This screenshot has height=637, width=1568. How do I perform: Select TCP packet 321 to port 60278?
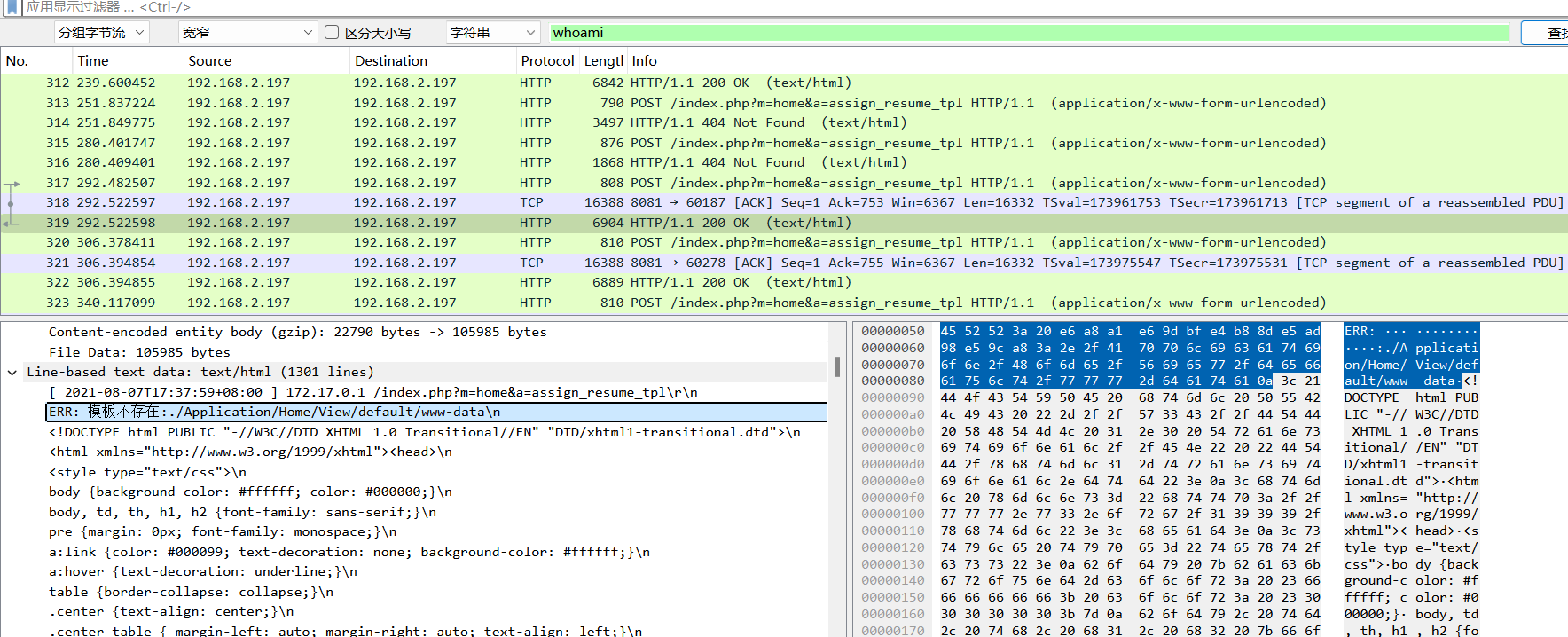784,263
